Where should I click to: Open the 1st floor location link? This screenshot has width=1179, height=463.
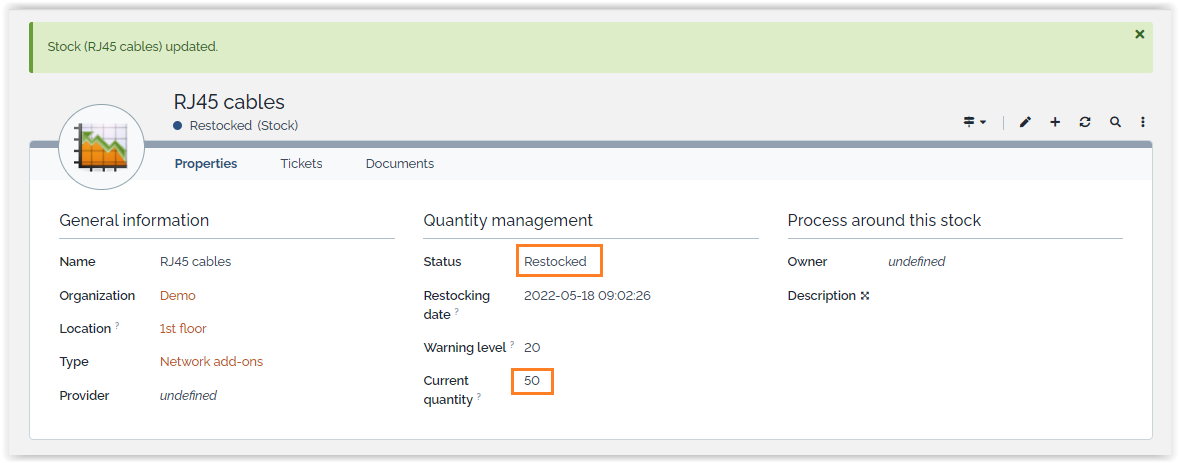coord(183,328)
